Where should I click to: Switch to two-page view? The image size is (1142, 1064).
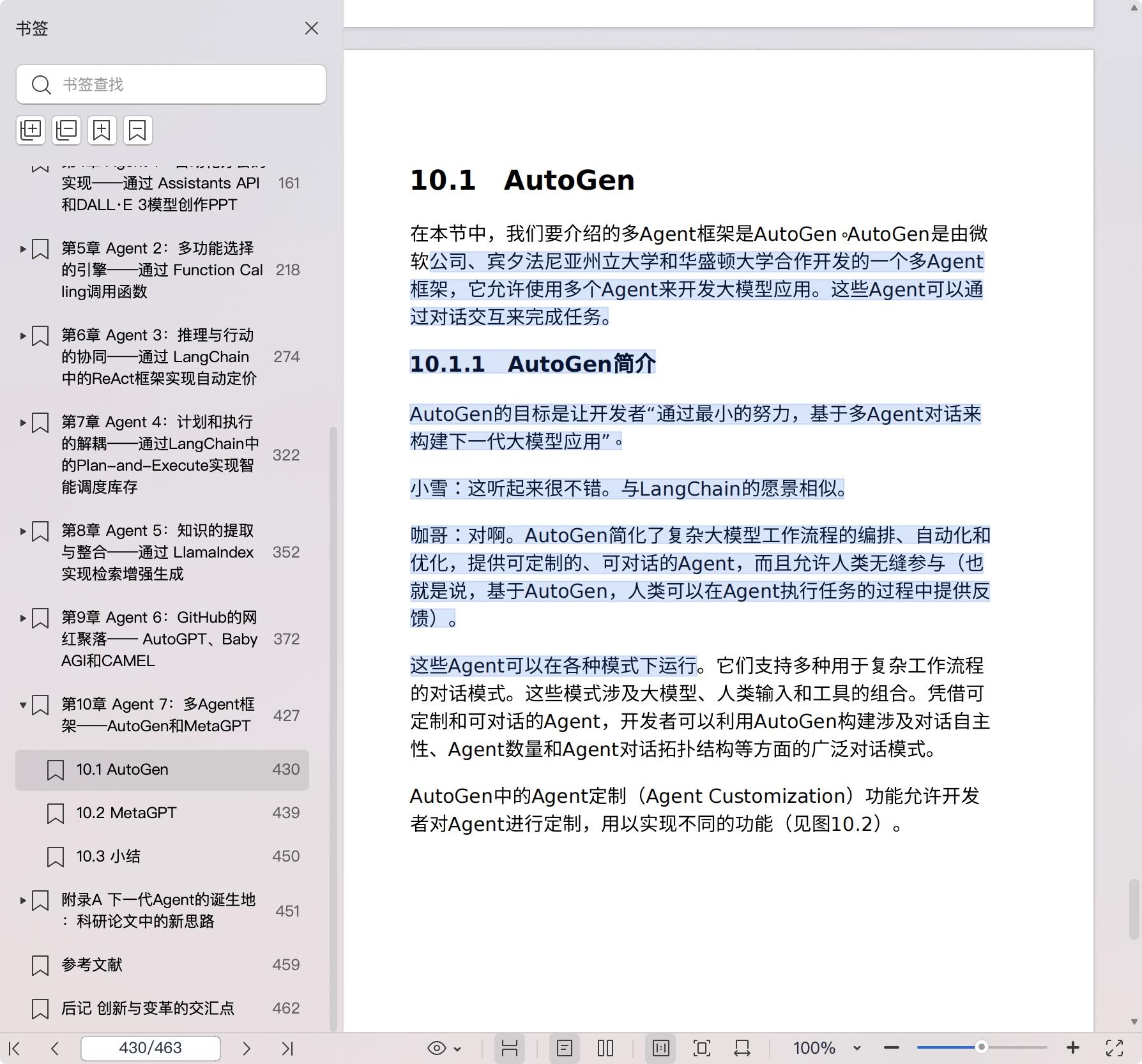click(605, 1048)
